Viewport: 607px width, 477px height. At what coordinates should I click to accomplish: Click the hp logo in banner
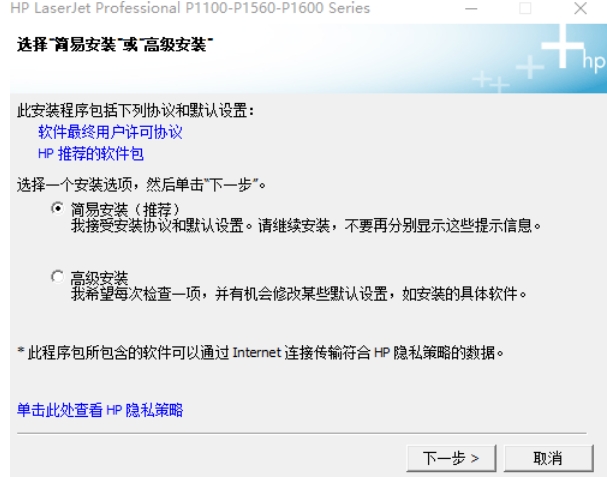[593, 62]
